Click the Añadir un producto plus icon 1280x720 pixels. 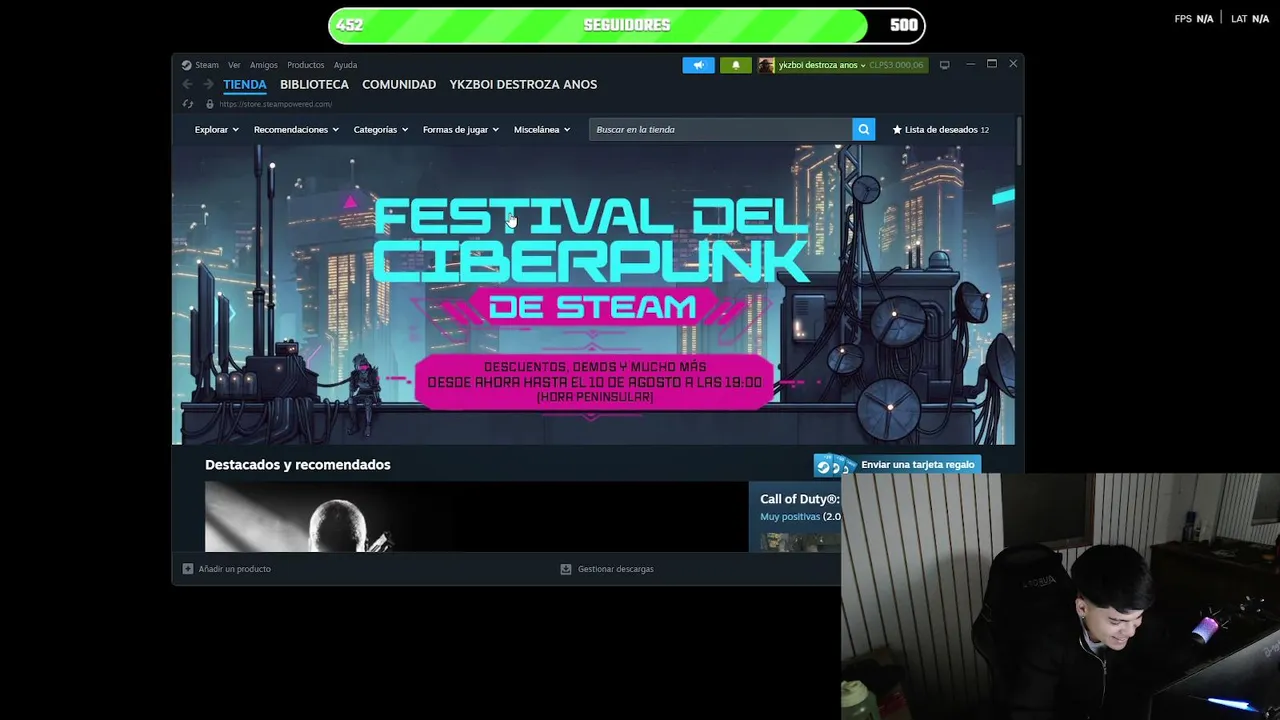tap(188, 569)
